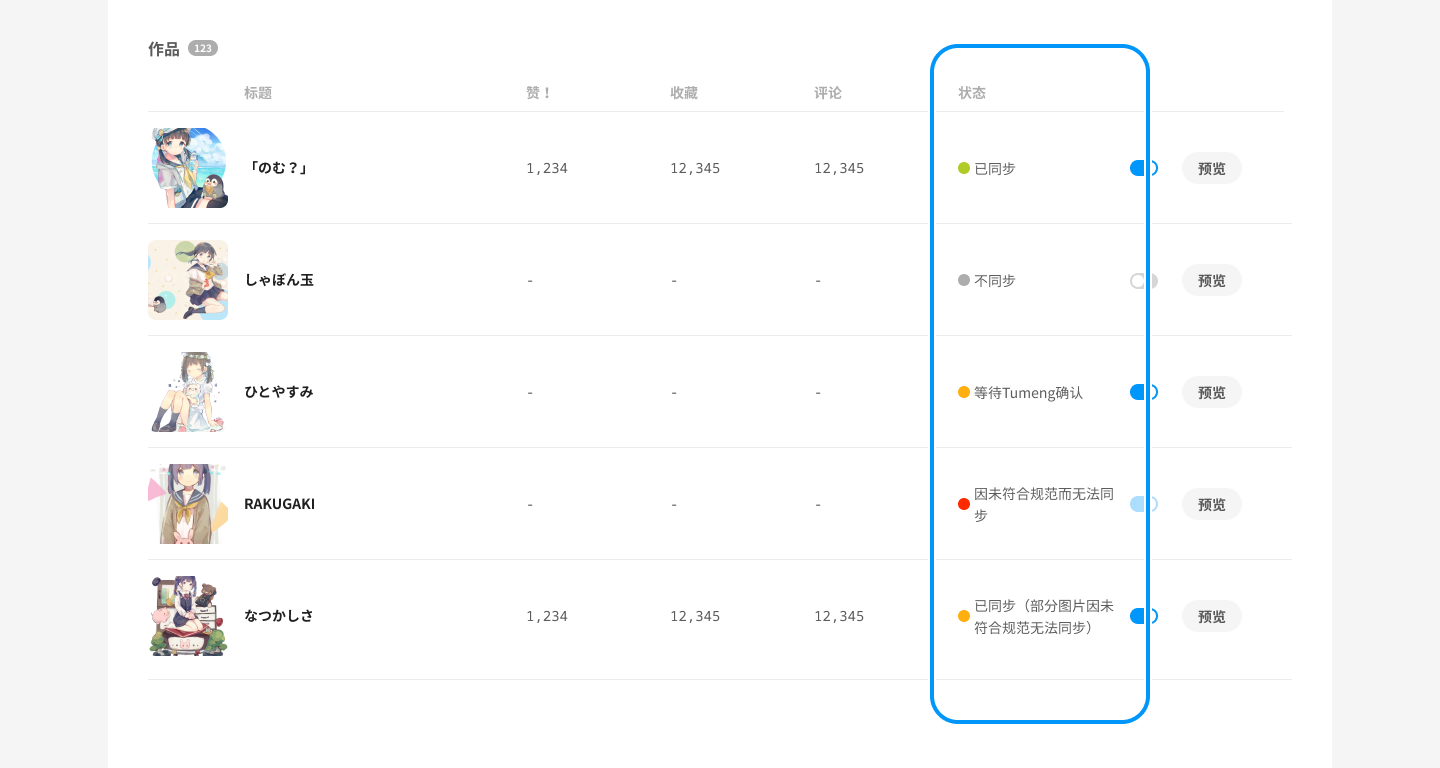Open preview for RAKUGAKI

pyautogui.click(x=1211, y=504)
